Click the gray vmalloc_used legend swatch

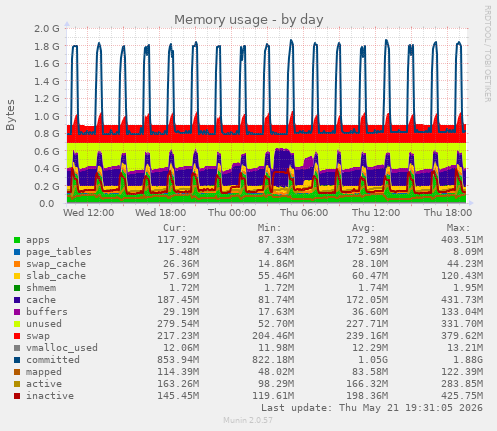pos(17,348)
